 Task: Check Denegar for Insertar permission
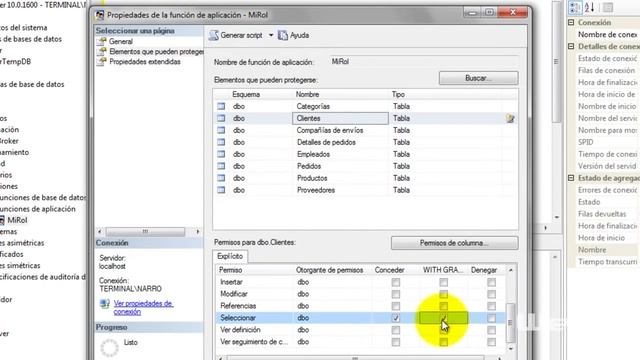(491, 282)
